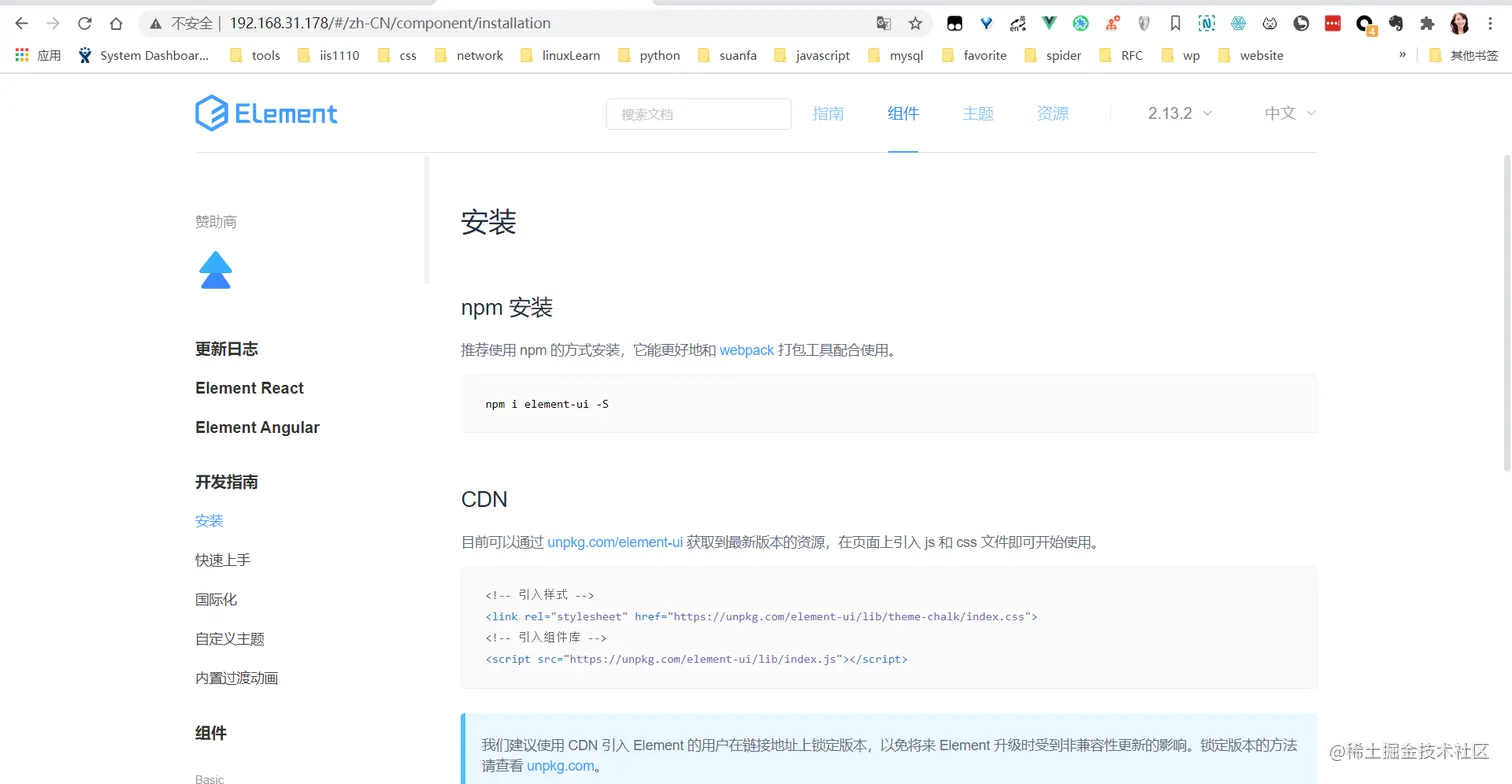Click the page vertical scrollbar
This screenshot has width=1512, height=784.
coord(1507,313)
